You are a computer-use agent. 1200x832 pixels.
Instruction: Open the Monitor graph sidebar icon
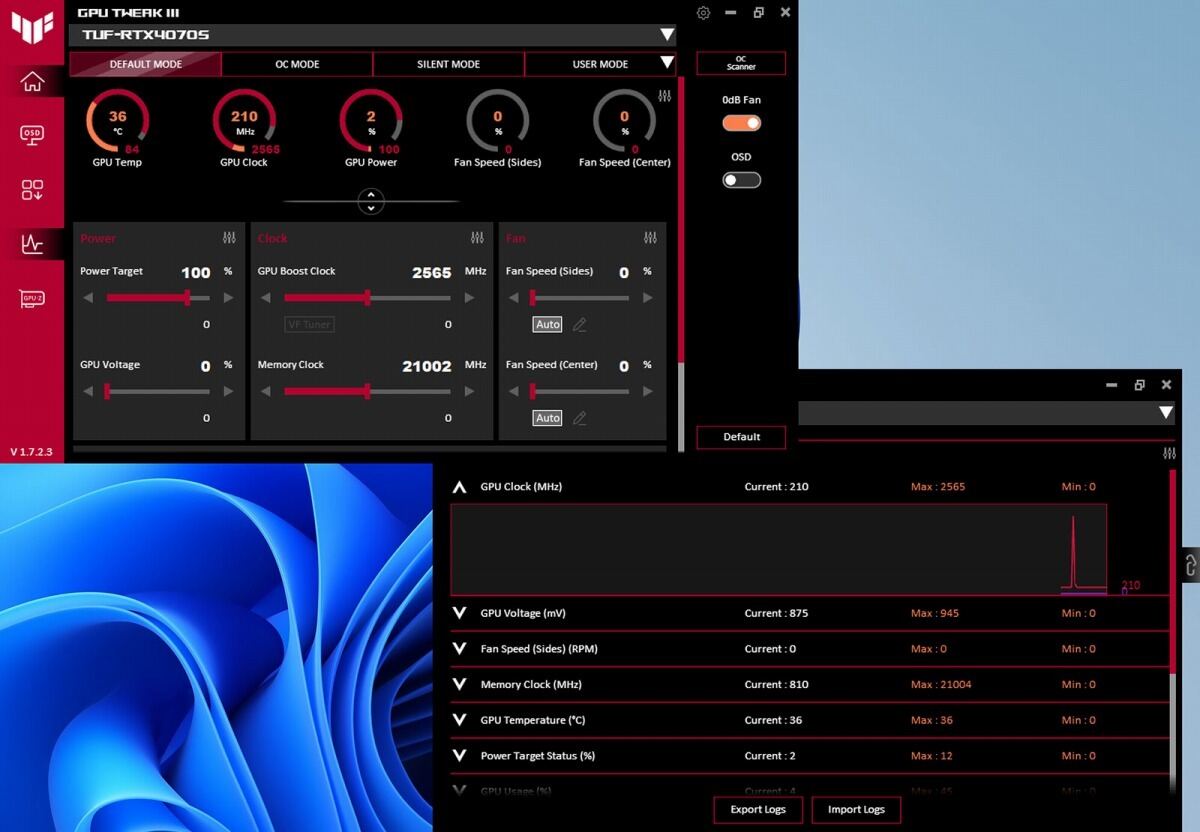32,243
